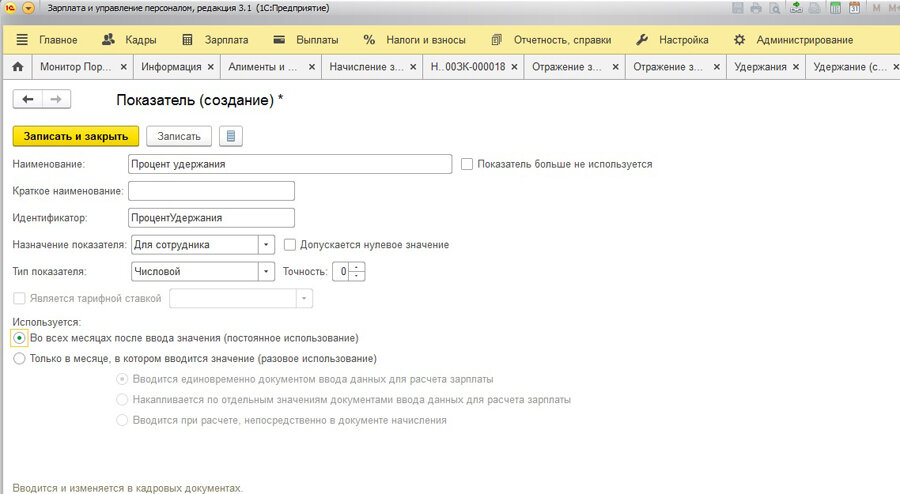900x494 pixels.
Task: Select Во всех месяцах (постоянное использование)
Action: [x=20, y=338]
